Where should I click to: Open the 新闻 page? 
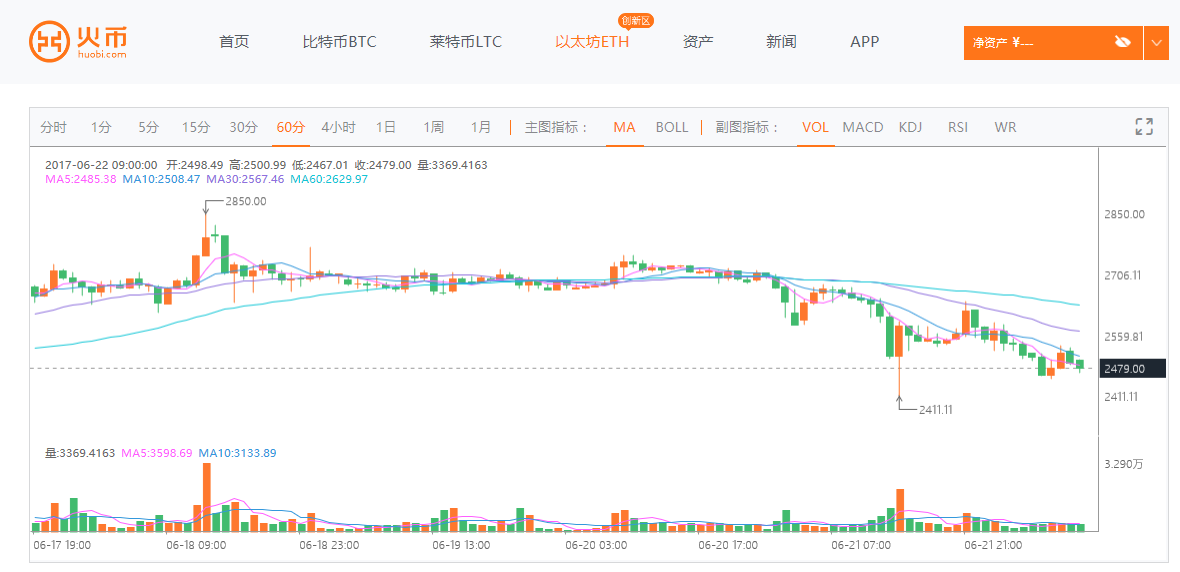click(781, 42)
